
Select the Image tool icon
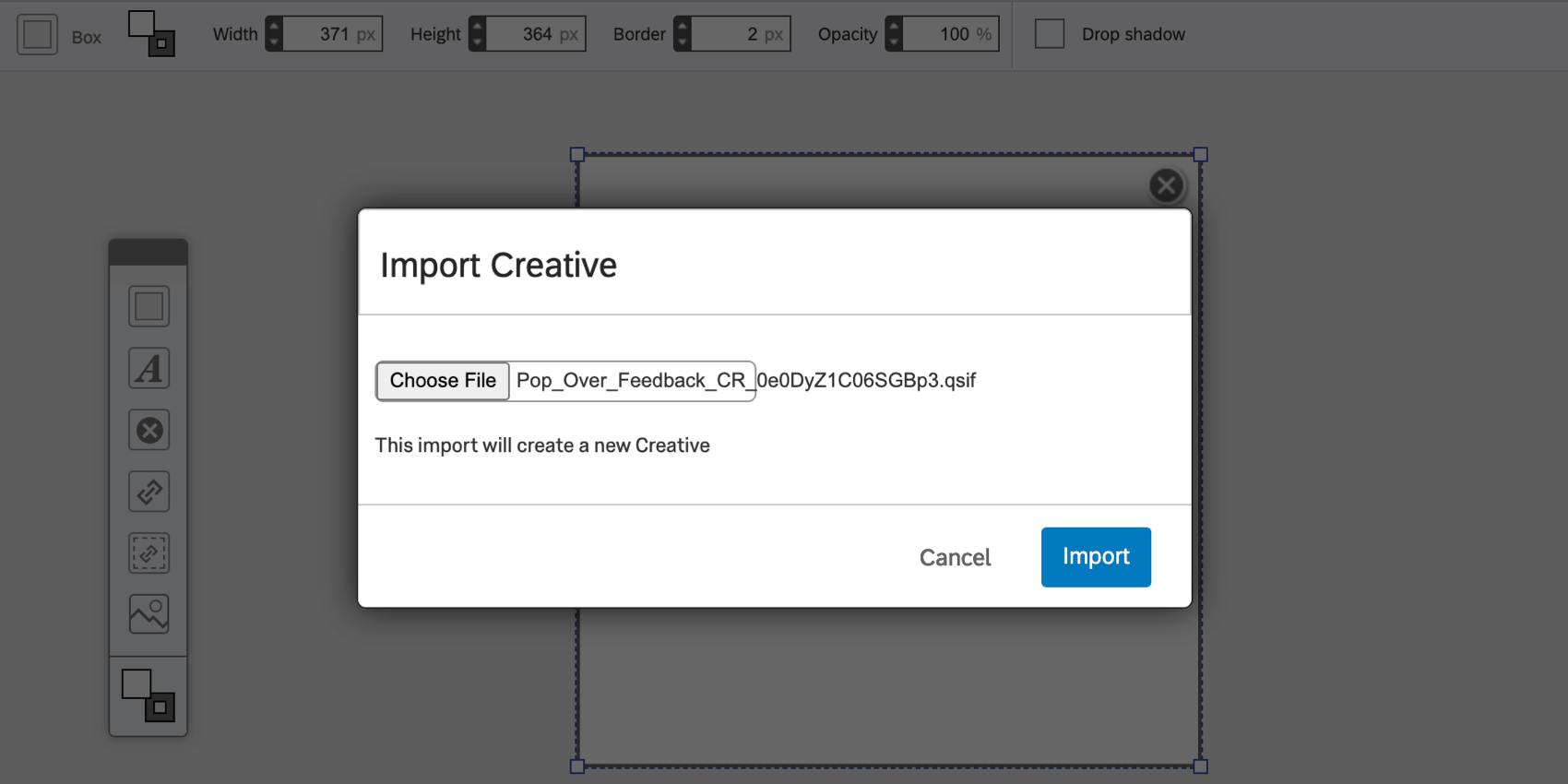coord(148,614)
